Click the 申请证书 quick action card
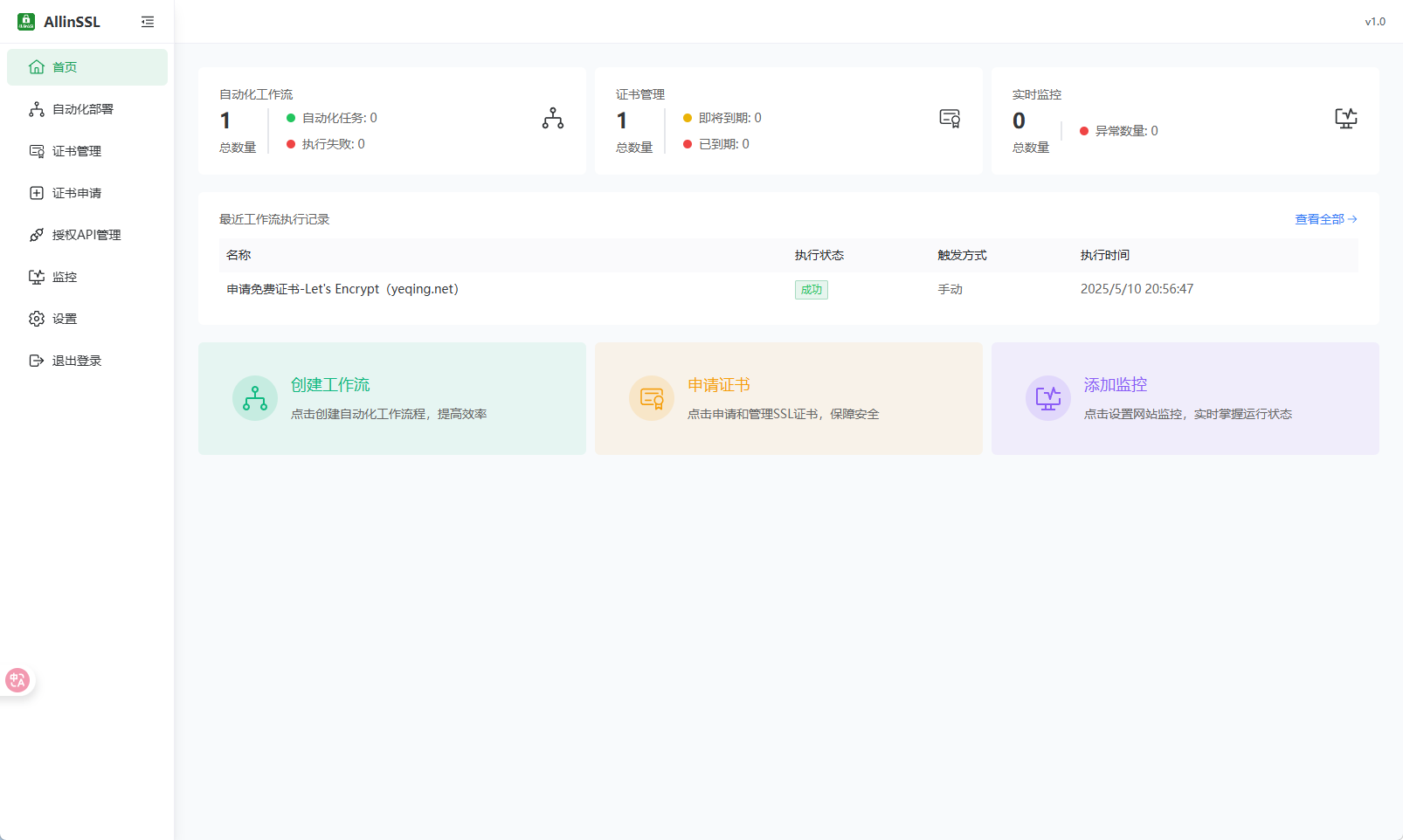 click(x=788, y=398)
